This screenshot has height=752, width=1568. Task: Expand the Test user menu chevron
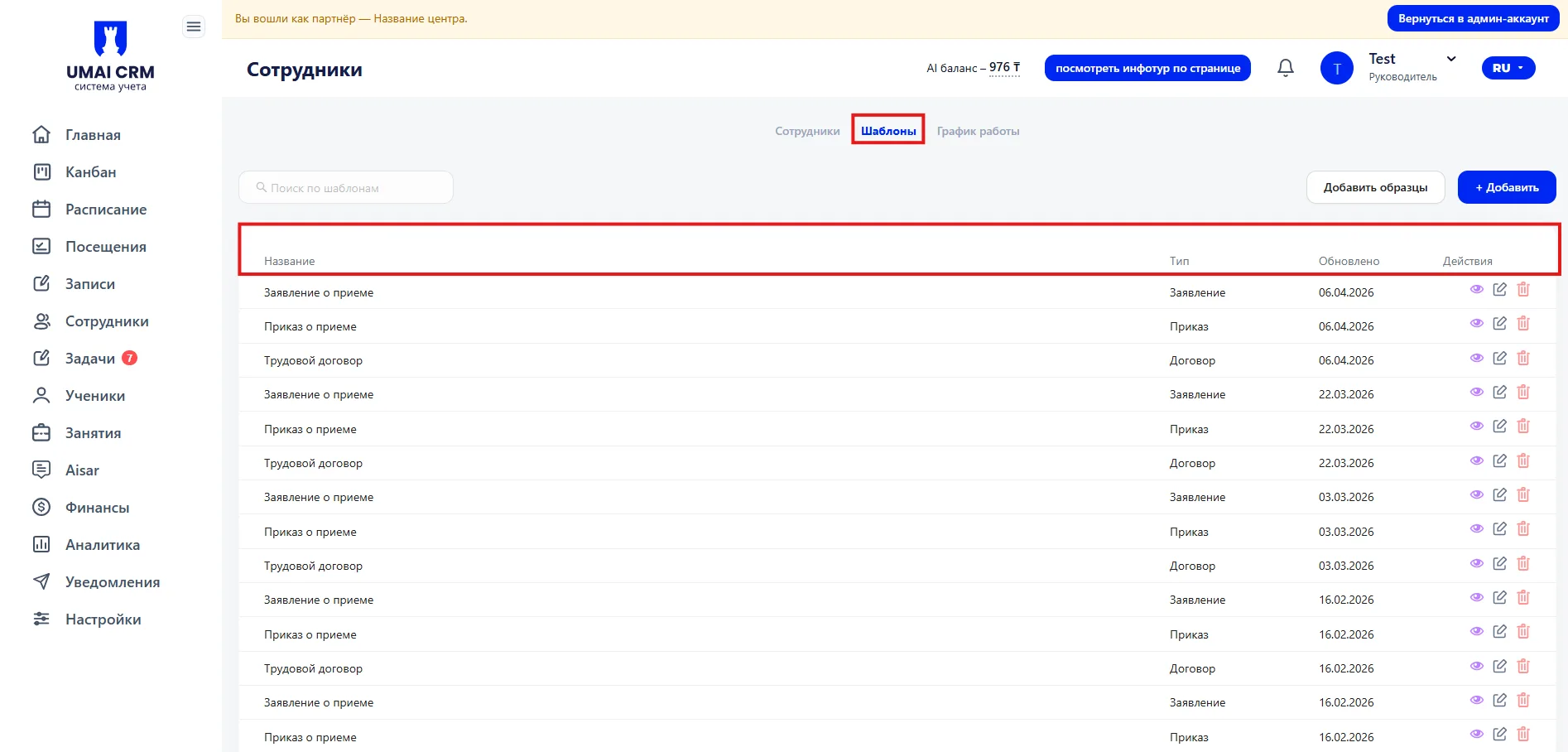1451,59
